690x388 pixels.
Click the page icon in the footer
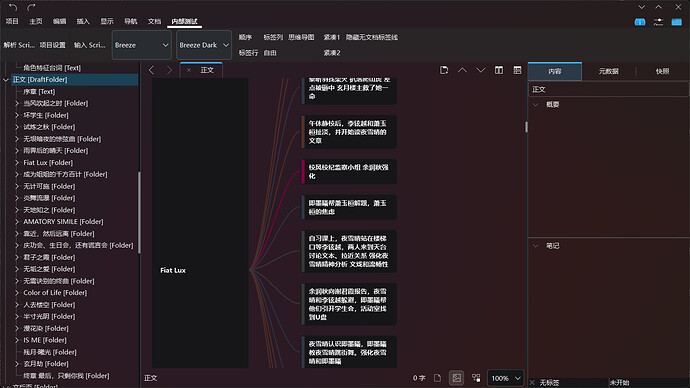click(x=437, y=378)
